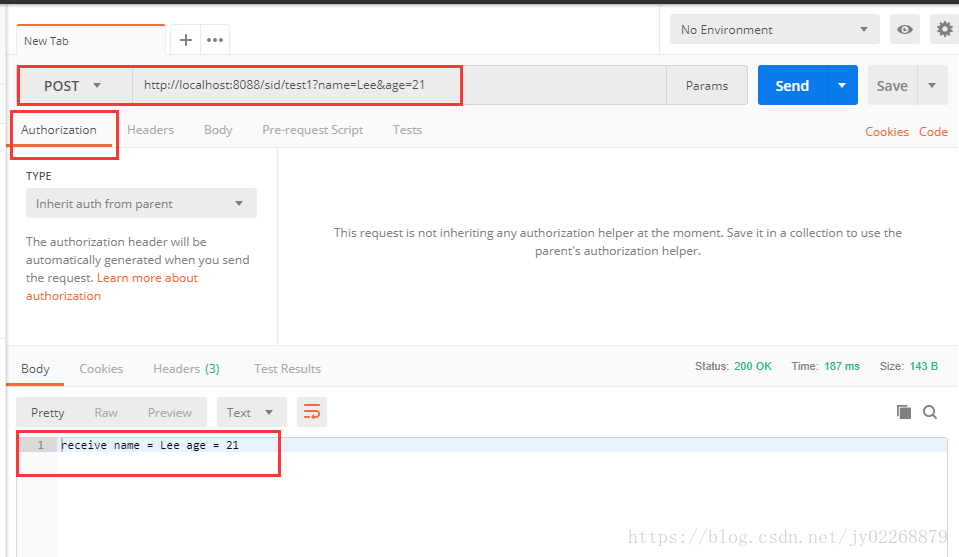Click the blue Send button
This screenshot has width=959, height=557.
tap(792, 86)
